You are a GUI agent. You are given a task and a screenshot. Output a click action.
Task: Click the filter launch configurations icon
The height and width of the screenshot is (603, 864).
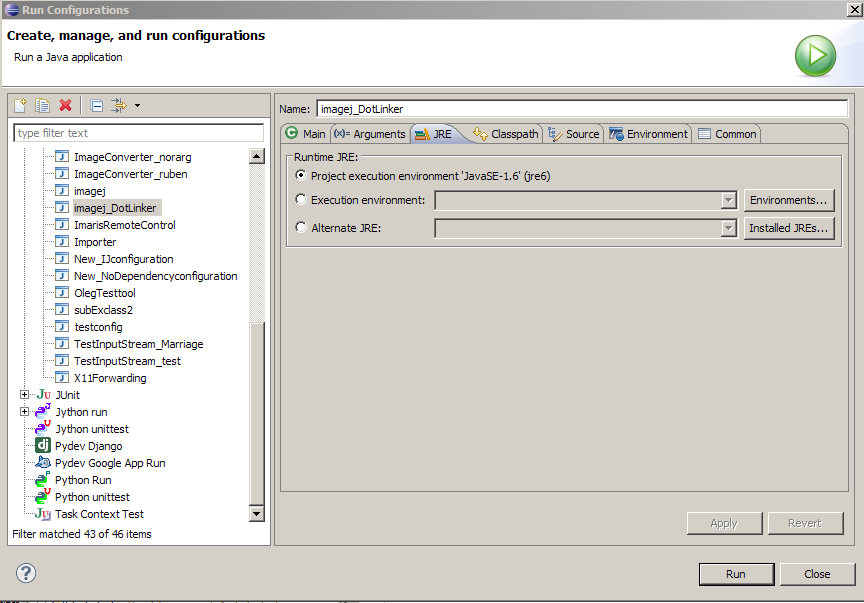point(119,105)
